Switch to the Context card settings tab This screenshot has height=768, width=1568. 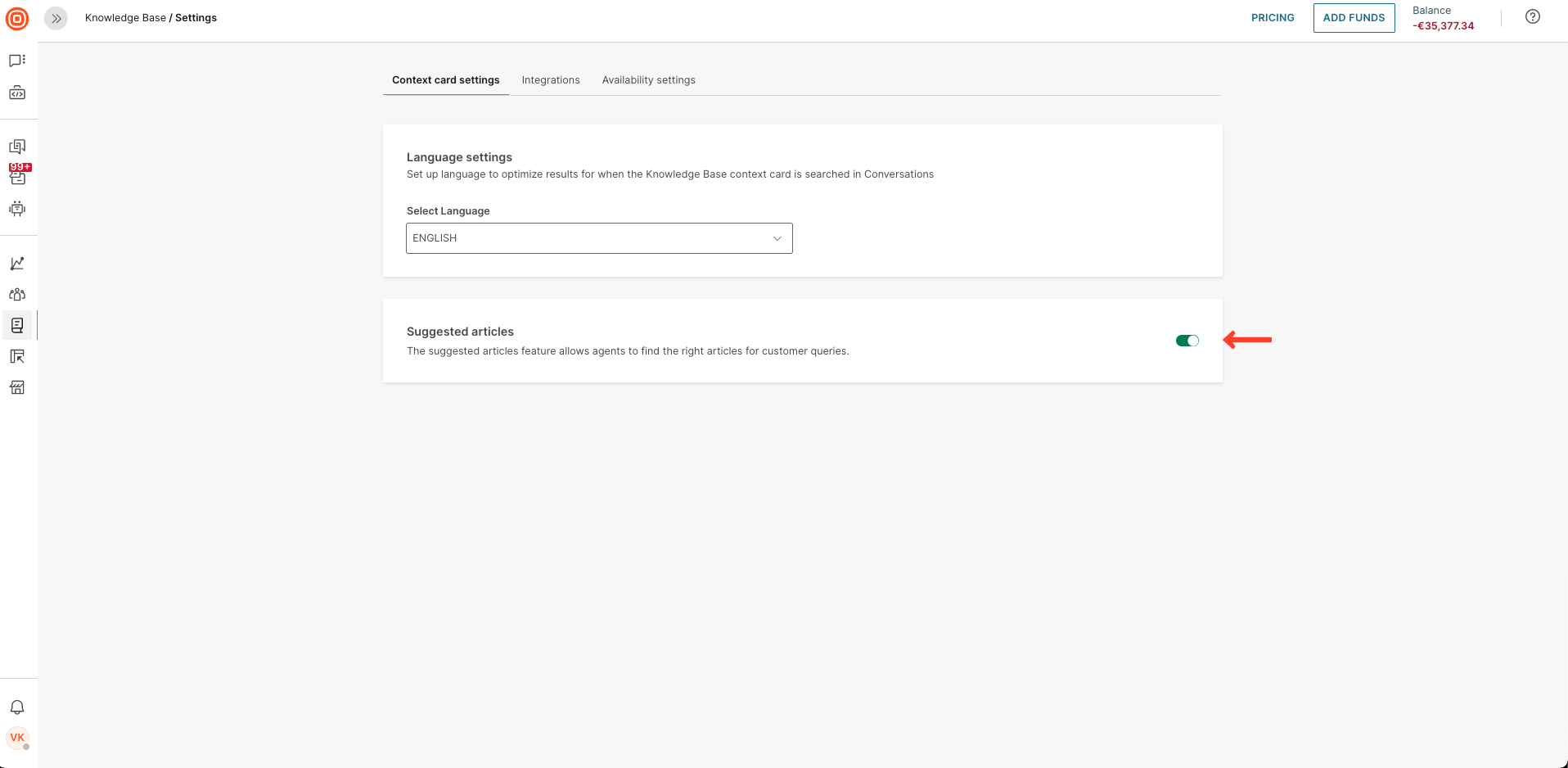446,80
